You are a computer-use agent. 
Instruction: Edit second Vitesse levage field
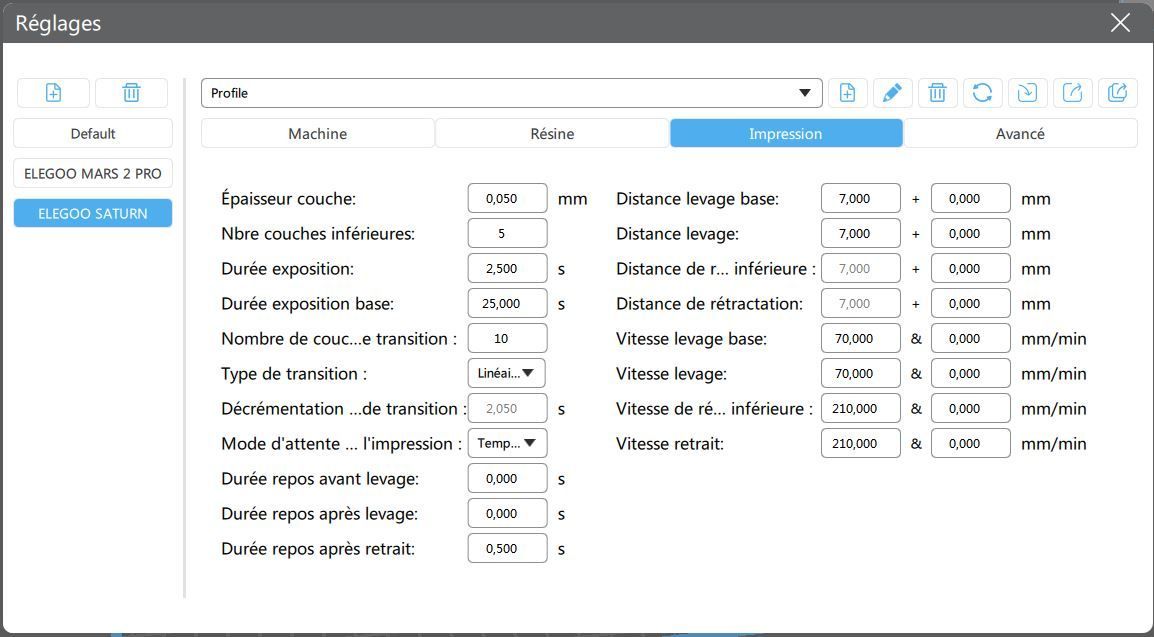click(x=971, y=374)
